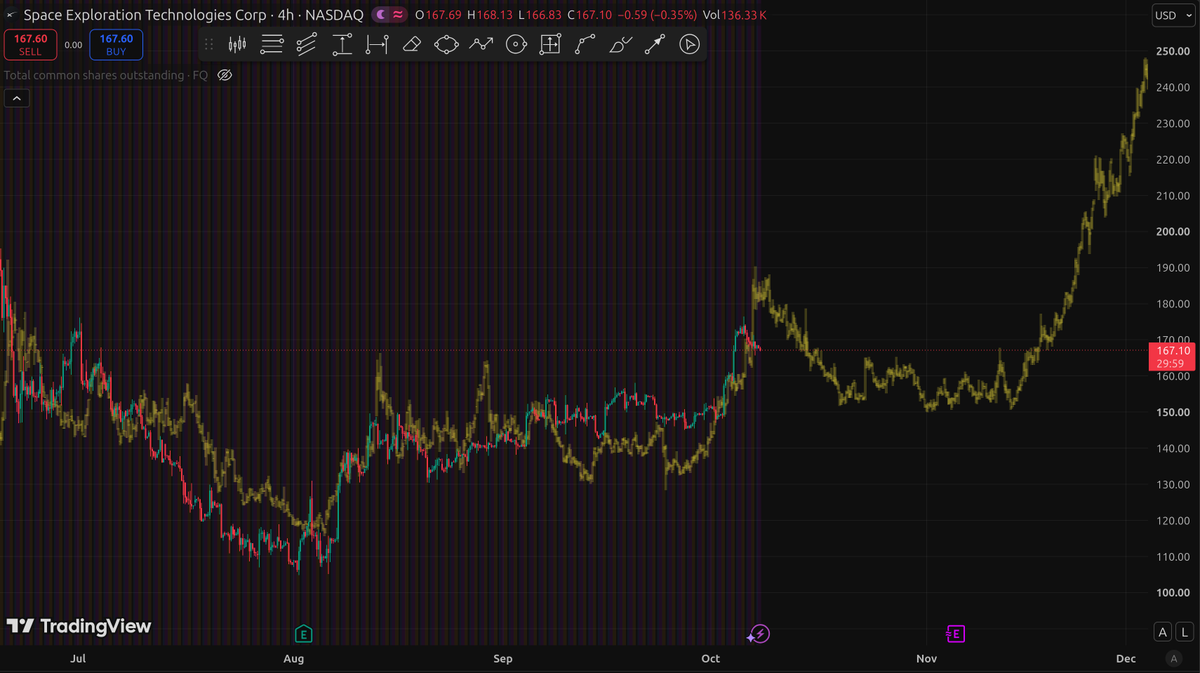
Task: Click the round A button on time axis
Action: tap(1174, 659)
